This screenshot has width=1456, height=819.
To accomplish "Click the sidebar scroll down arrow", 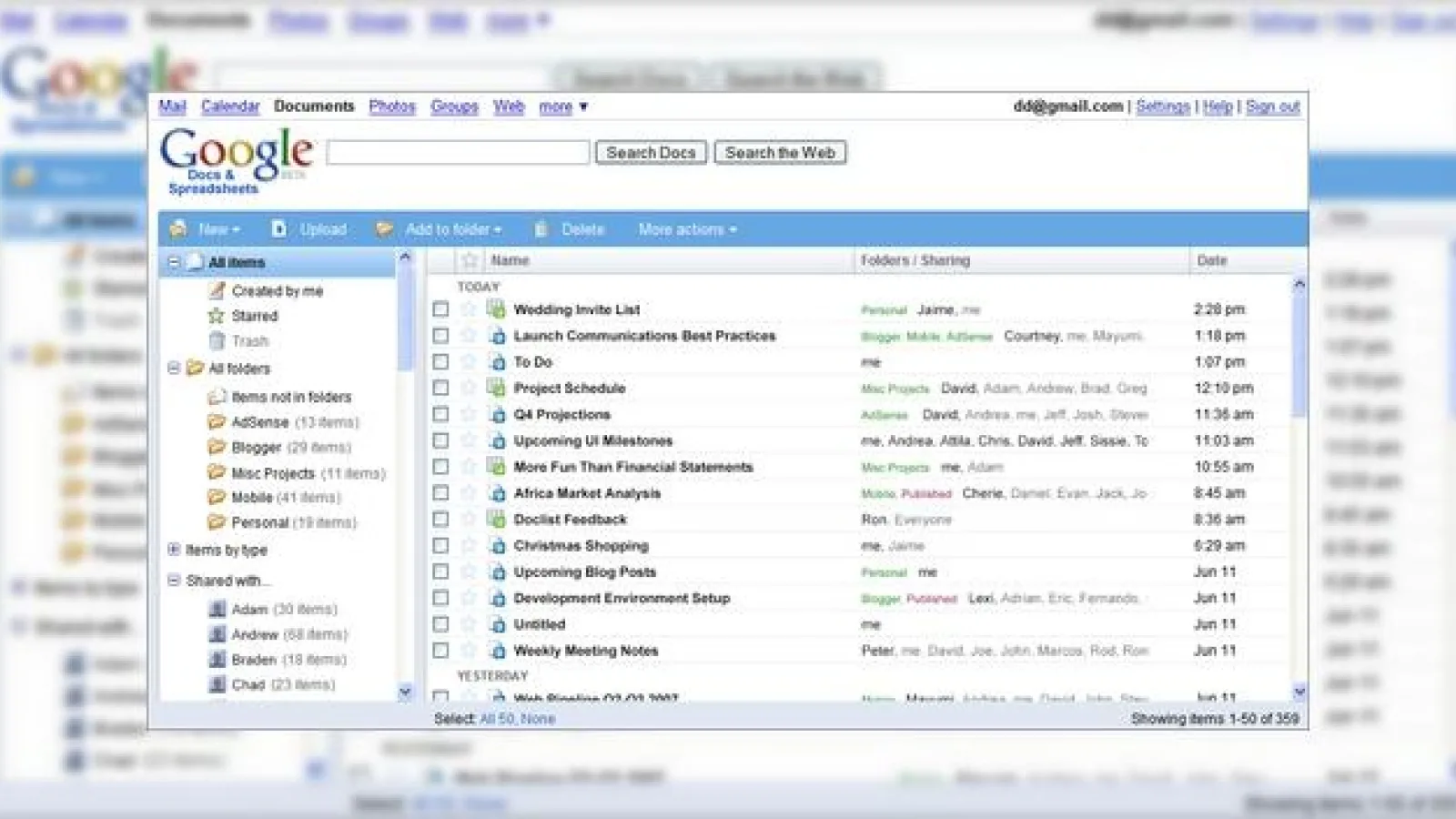I will click(406, 693).
